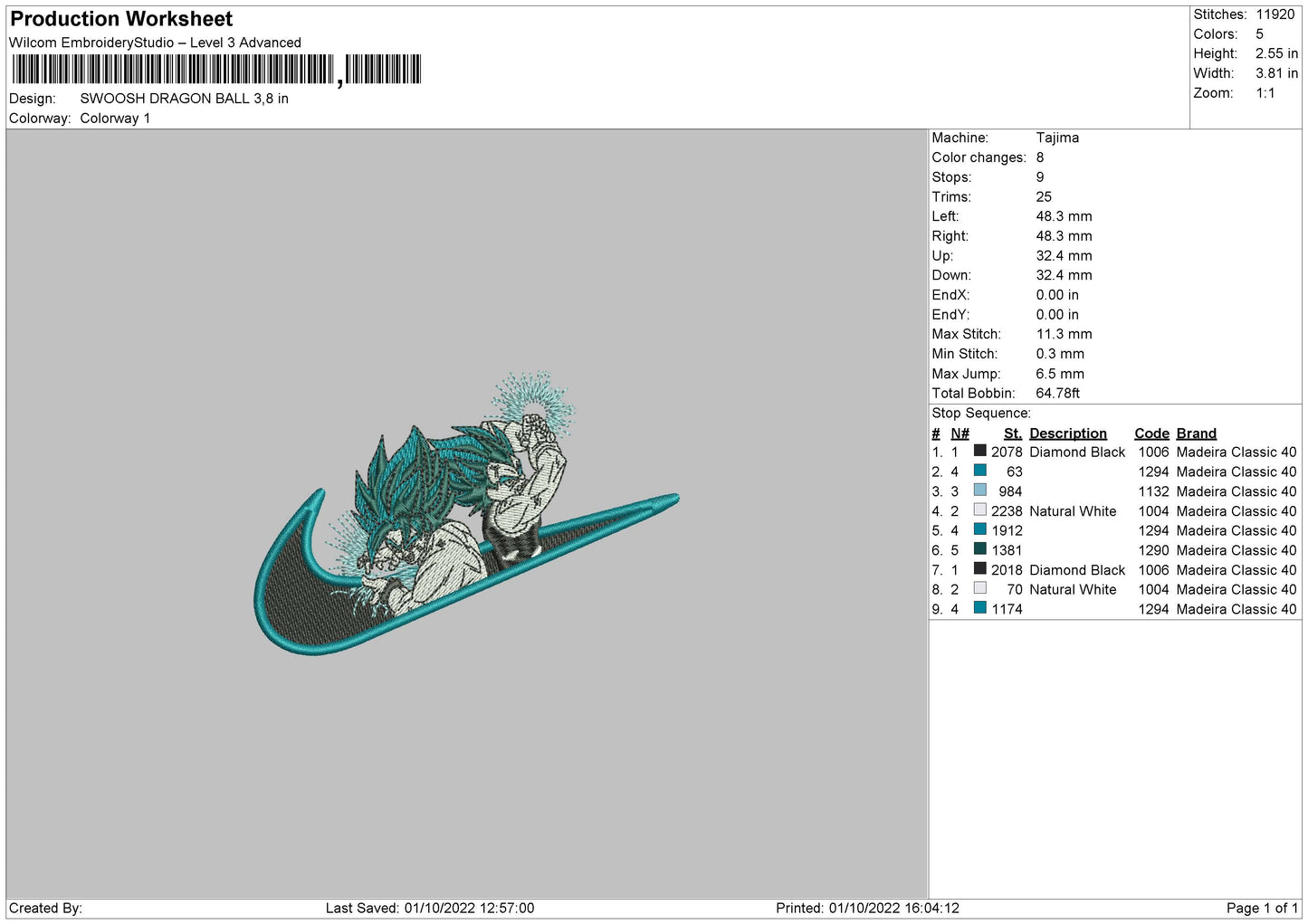The image size is (1308, 924).
Task: Click the Stitches count value 11920
Action: (1275, 14)
